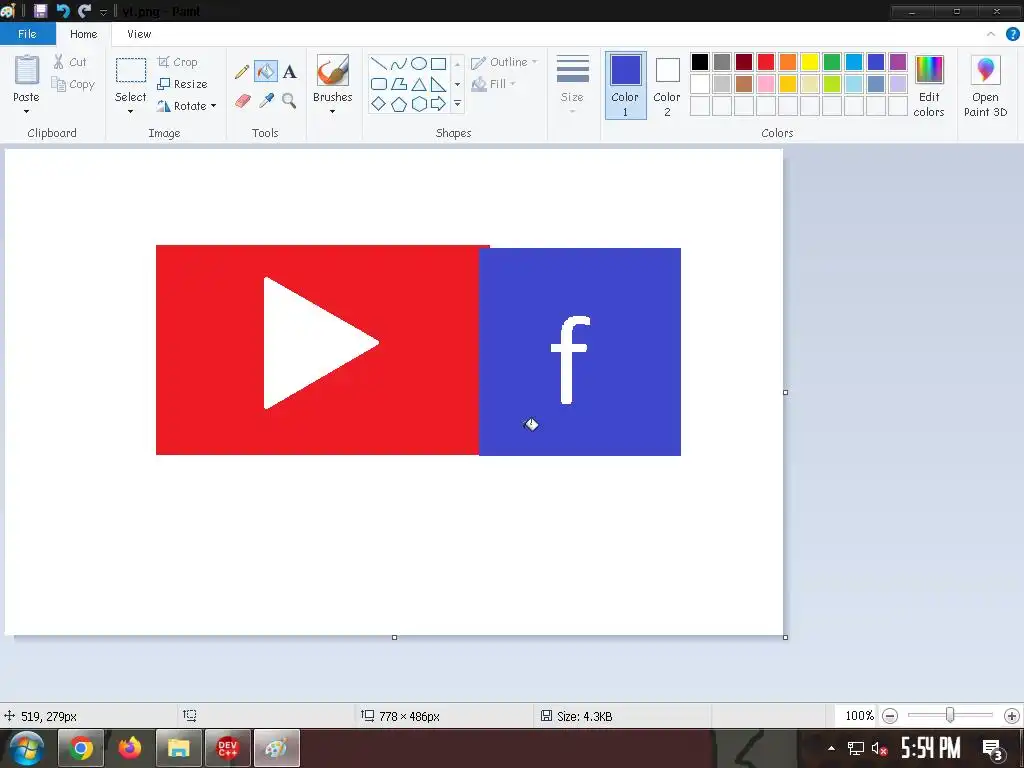Click the Paste clipboard icon
Screen dimensions: 1024x768
(x=27, y=70)
